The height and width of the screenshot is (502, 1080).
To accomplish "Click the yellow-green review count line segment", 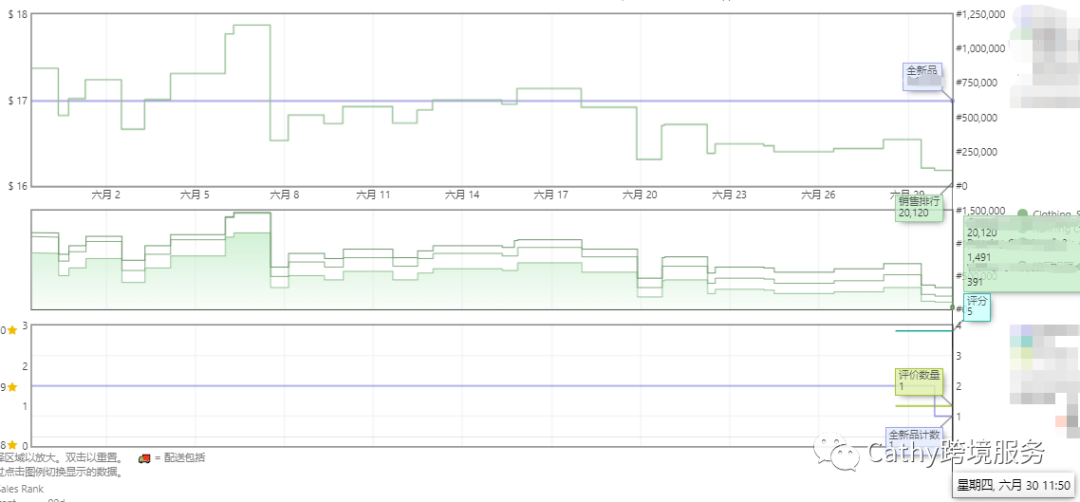I will tap(924, 406).
